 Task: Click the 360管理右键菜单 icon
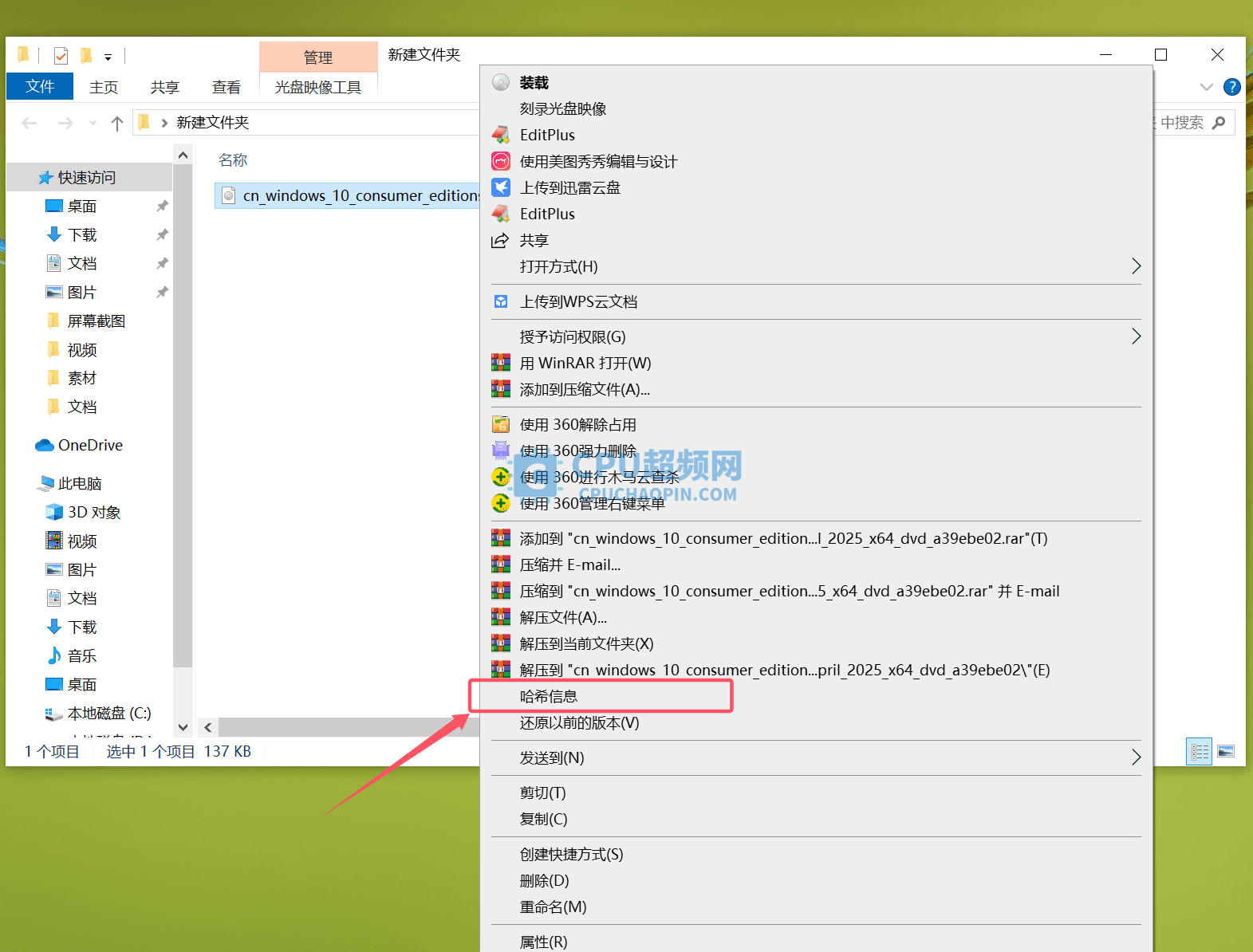pos(501,503)
